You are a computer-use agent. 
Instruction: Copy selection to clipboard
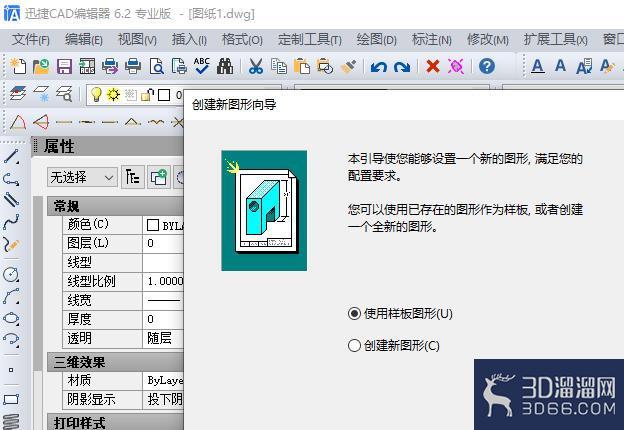[x=279, y=66]
